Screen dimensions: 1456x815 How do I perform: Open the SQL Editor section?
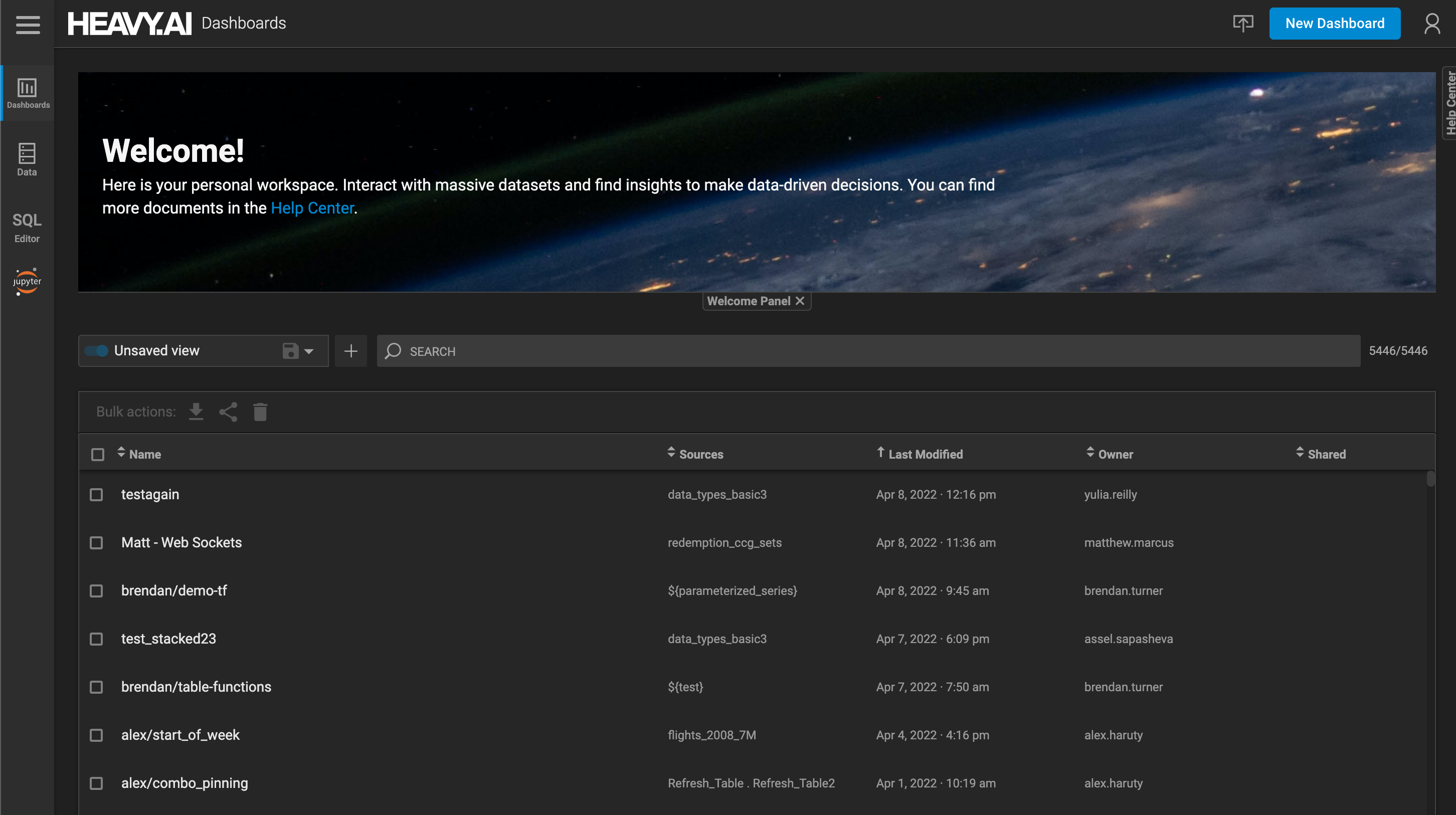pyautogui.click(x=27, y=227)
